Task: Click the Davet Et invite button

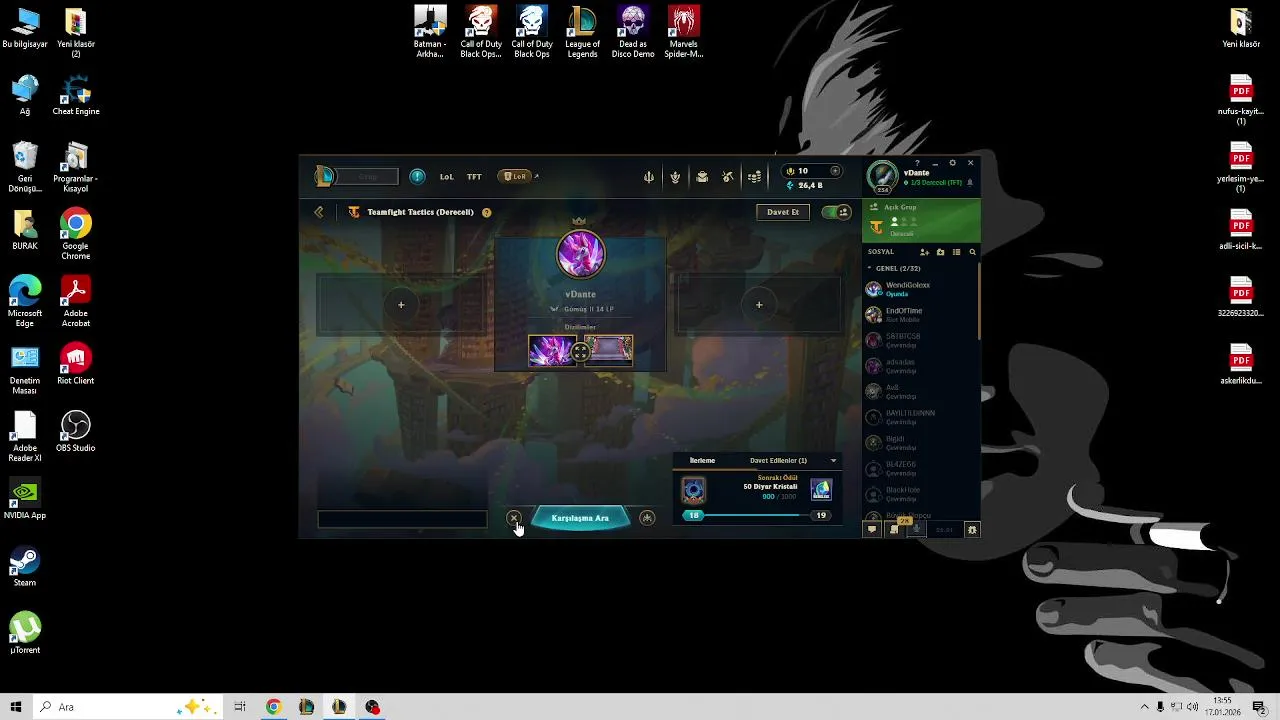Action: tap(783, 212)
